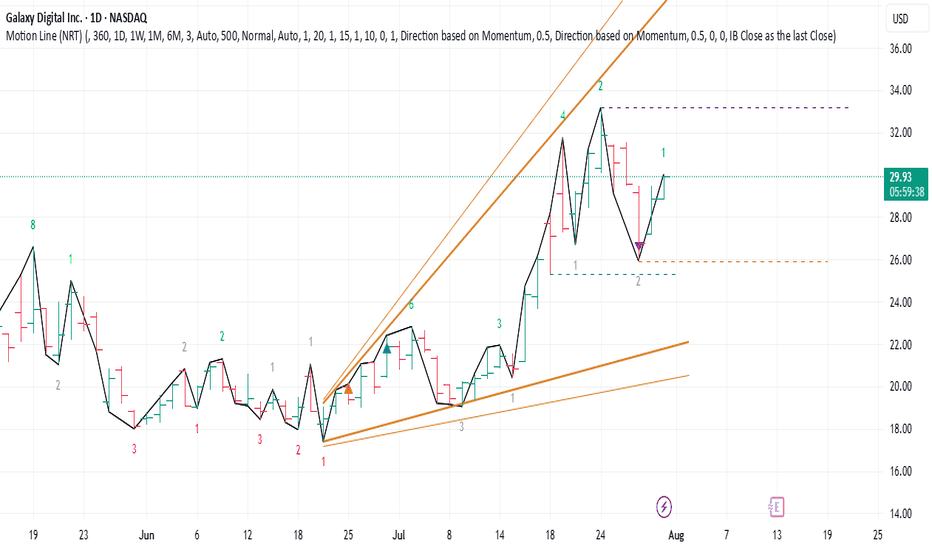This screenshot has height=550, width=932.
Task: Click the 18.00 price axis label
Action: coord(900,429)
